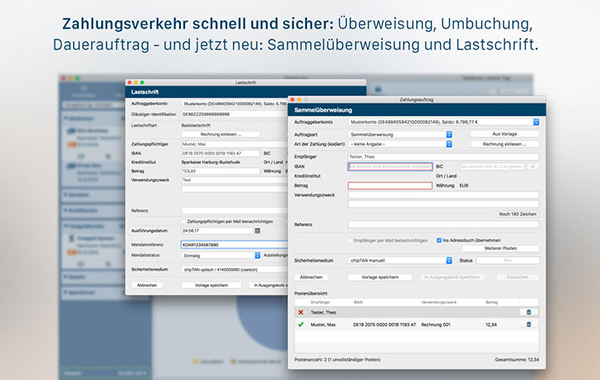Viewport: 600px width, 380px height.
Task: Focus the Referenz field in Sammelüberweisung
Action: (443, 225)
